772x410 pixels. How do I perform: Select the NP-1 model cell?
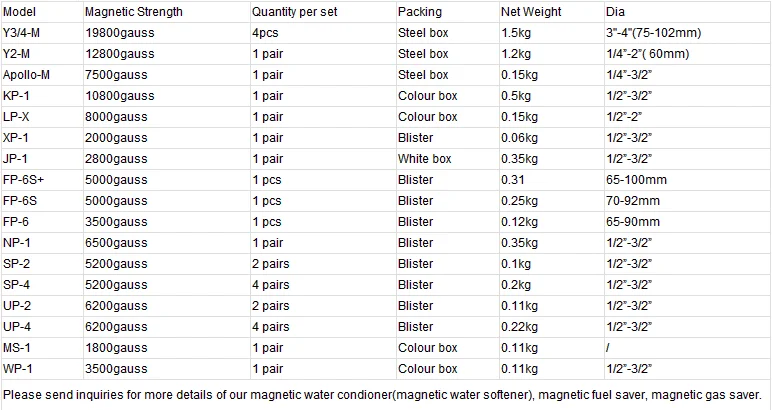pos(17,243)
